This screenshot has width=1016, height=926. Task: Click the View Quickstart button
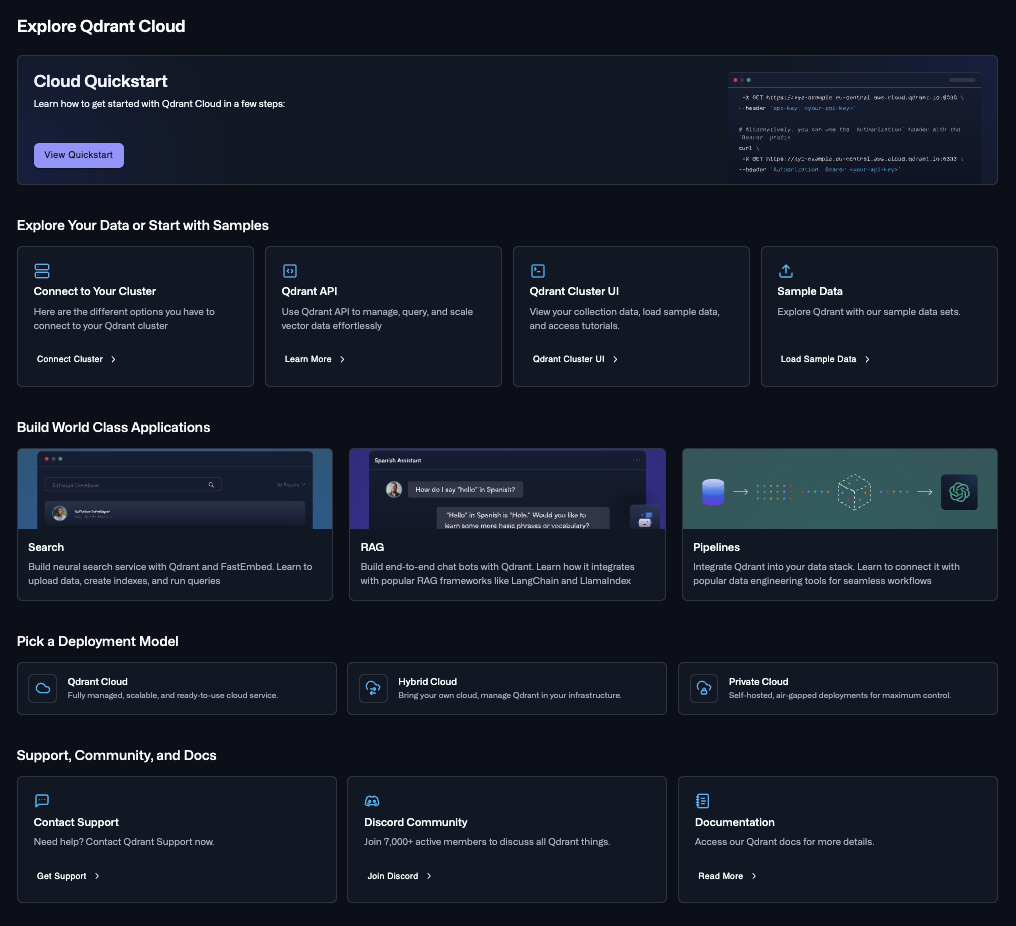coord(78,155)
